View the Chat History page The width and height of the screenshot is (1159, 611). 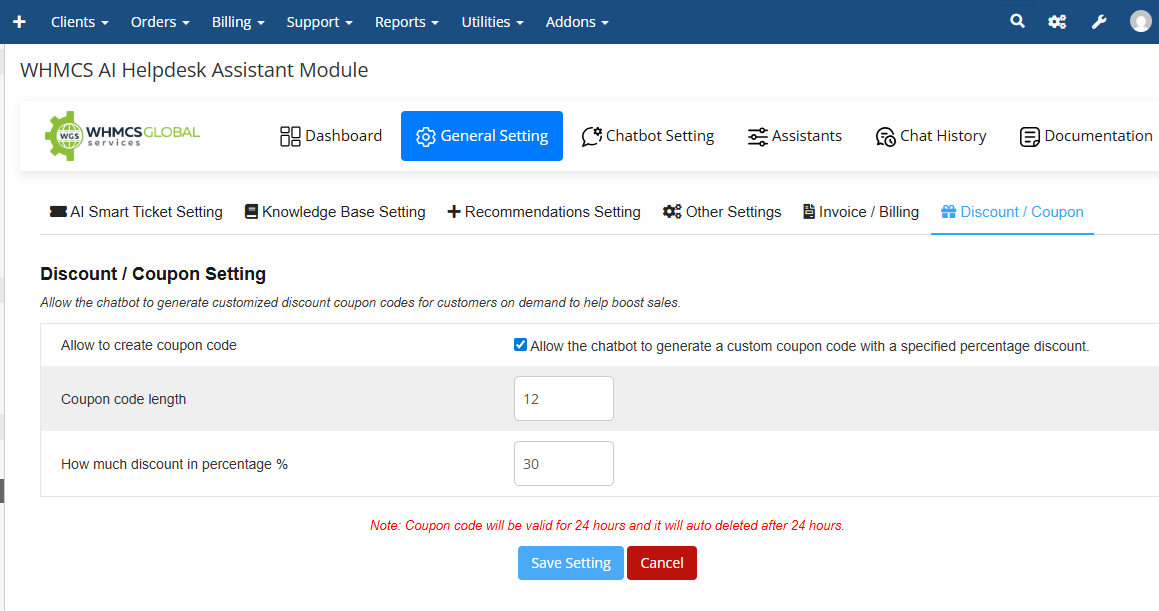click(x=931, y=136)
